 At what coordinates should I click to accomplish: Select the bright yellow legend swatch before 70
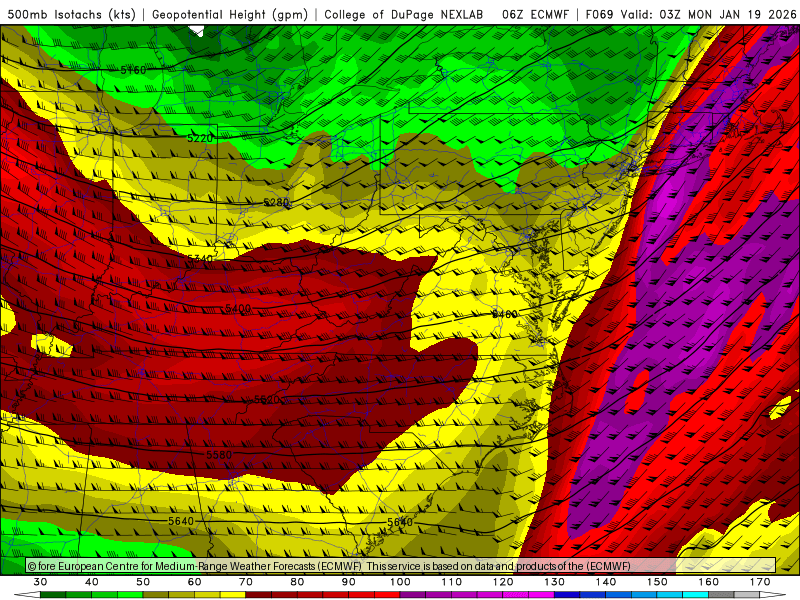click(233, 595)
